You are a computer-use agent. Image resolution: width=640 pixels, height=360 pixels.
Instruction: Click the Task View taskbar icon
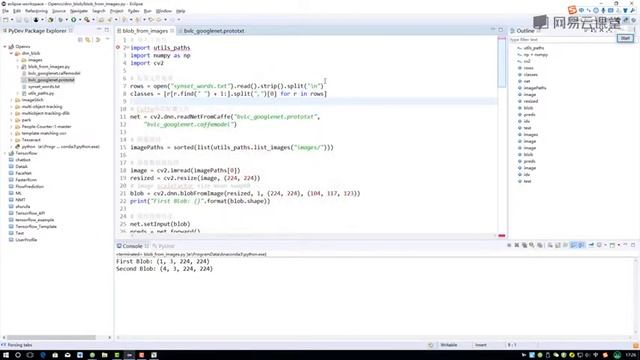(x=30, y=355)
